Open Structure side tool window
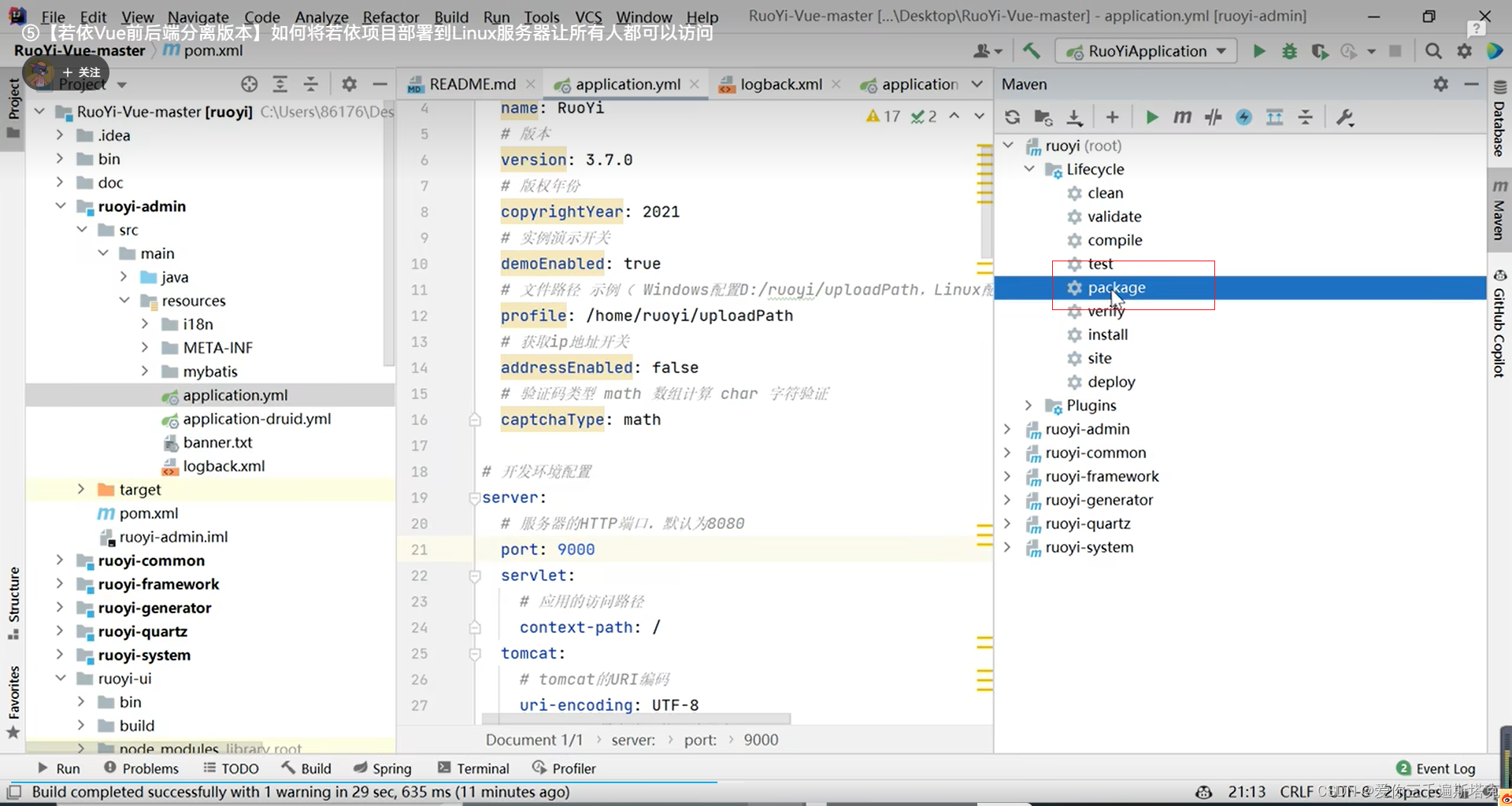The height and width of the screenshot is (806, 1512). pos(13,603)
